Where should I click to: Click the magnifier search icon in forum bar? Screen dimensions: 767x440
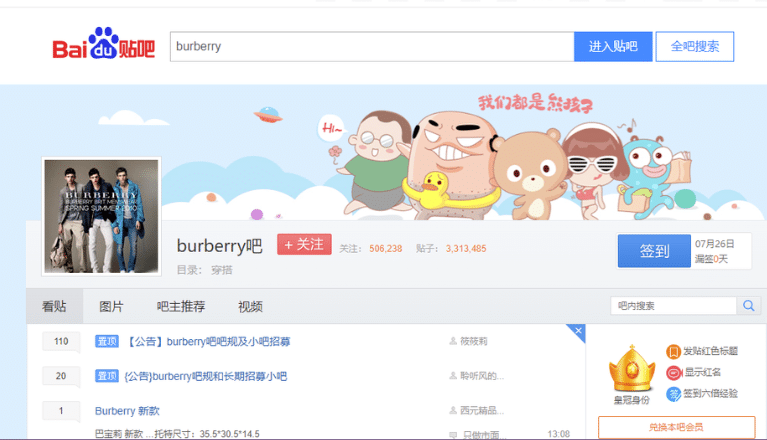(x=748, y=306)
